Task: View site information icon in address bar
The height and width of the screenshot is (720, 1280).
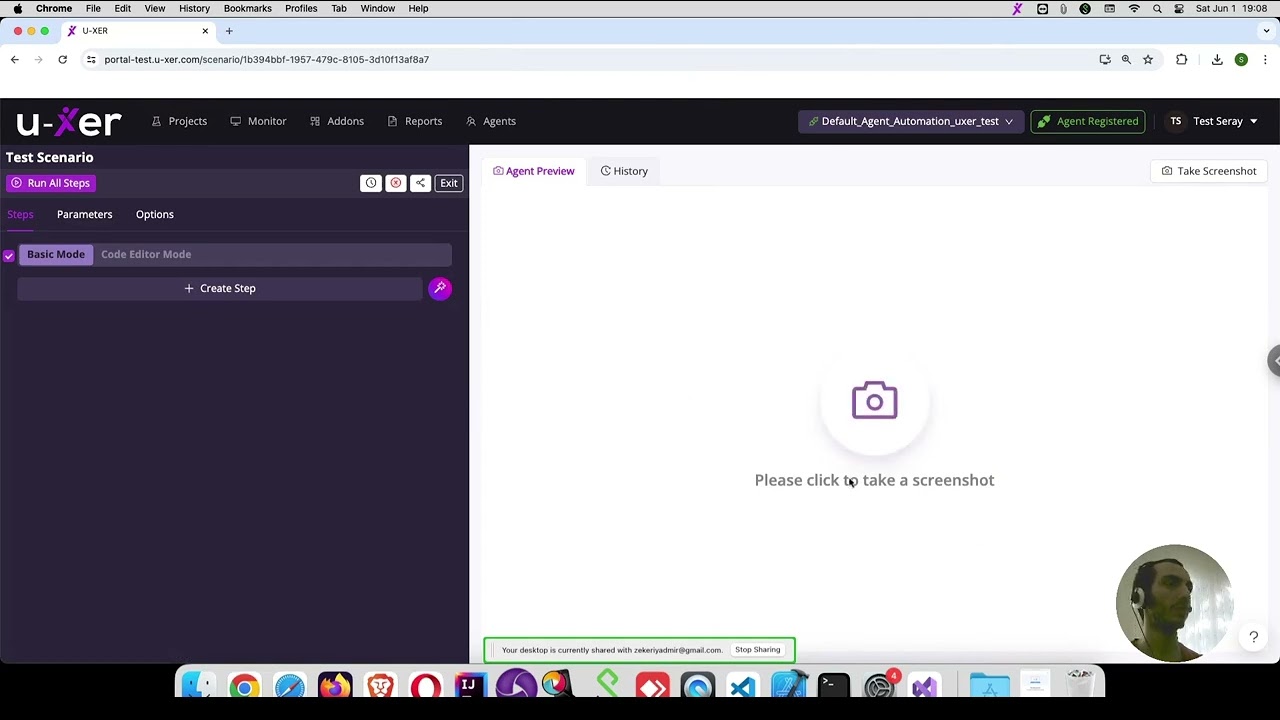Action: 91,59
